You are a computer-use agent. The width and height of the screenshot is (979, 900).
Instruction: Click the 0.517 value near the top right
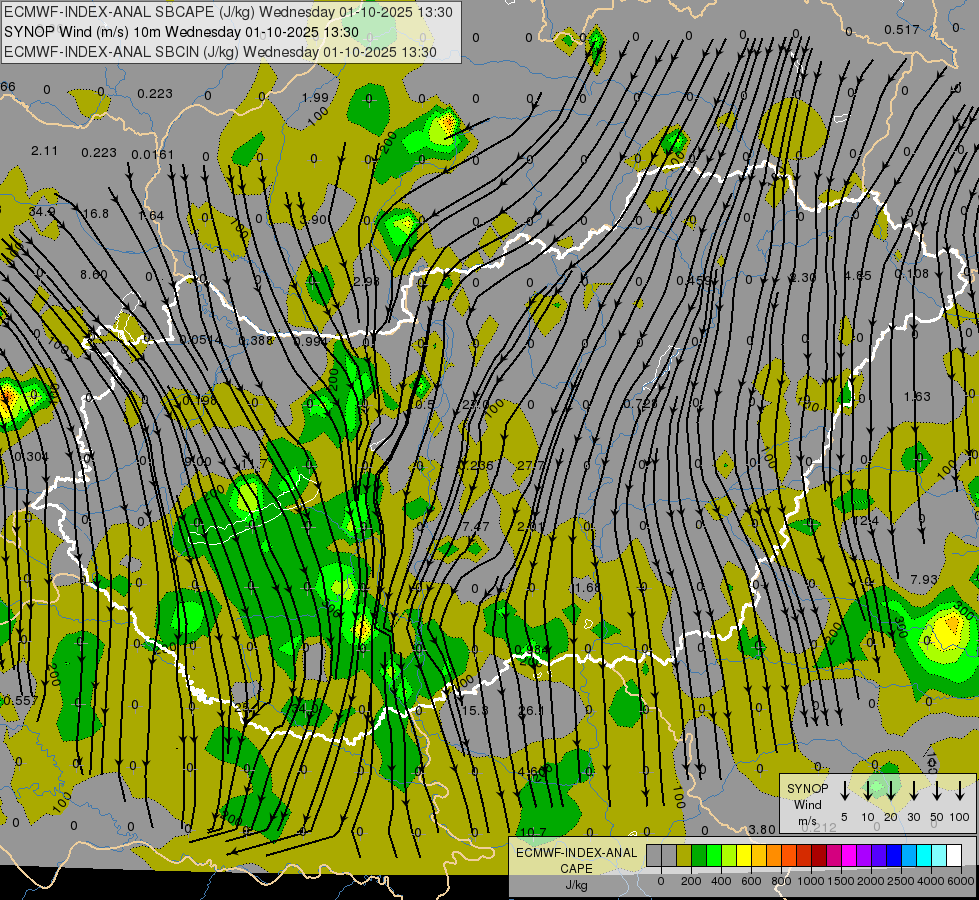[901, 29]
